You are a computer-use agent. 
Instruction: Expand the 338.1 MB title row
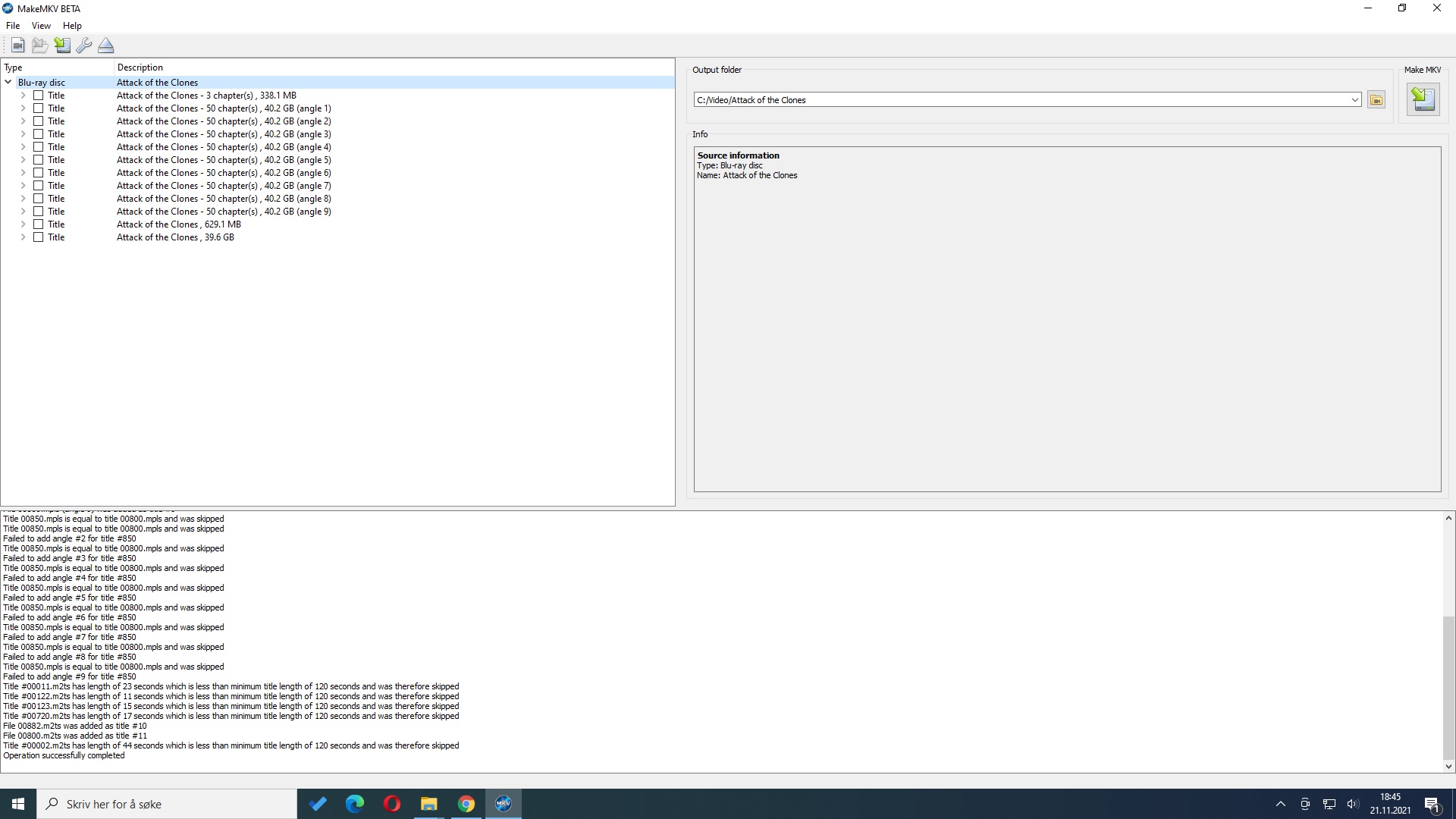click(x=23, y=96)
